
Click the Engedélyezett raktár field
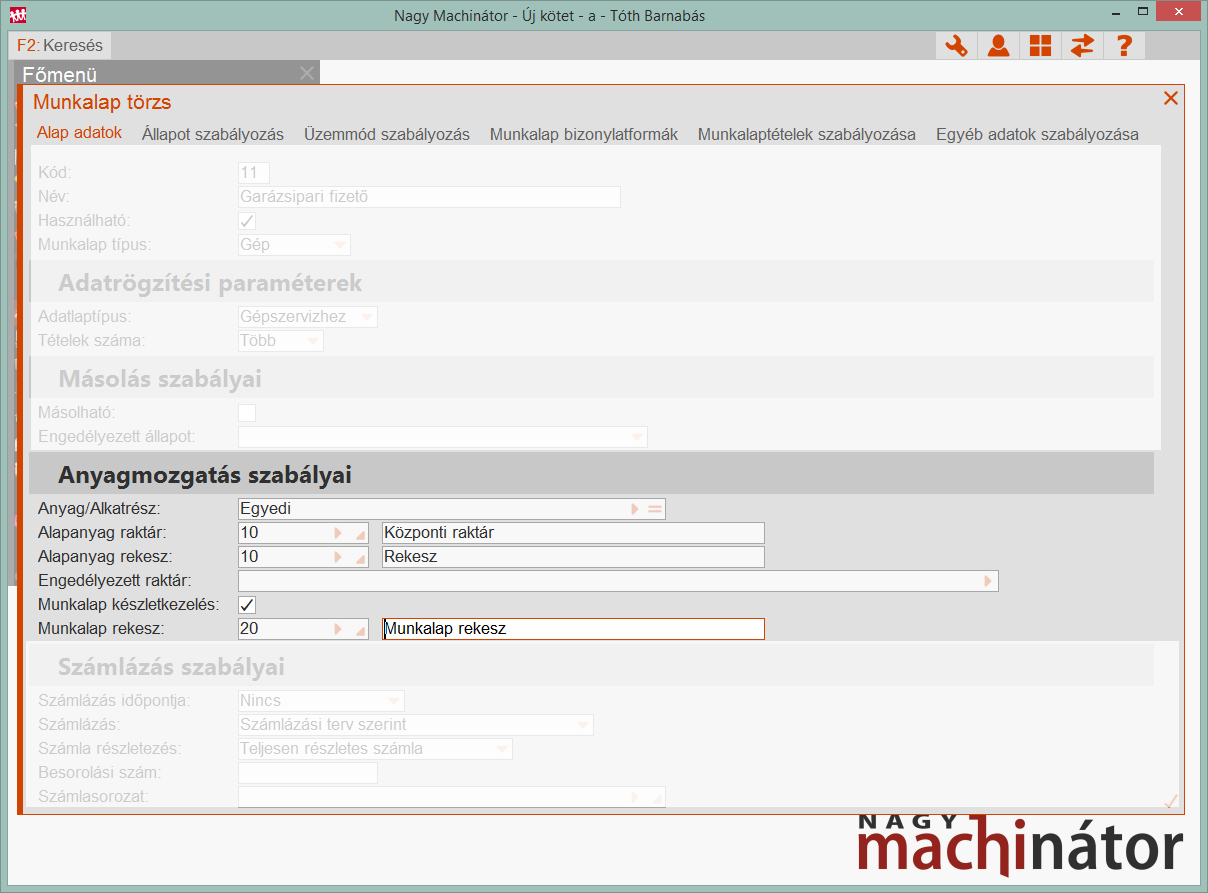pyautogui.click(x=618, y=581)
